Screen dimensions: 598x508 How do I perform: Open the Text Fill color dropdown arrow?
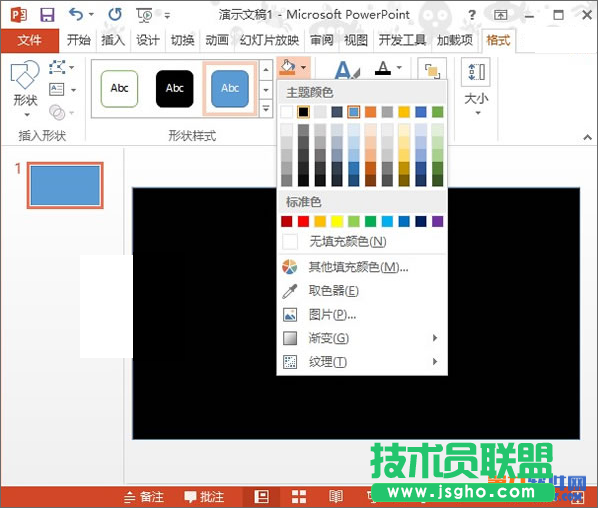[x=399, y=68]
